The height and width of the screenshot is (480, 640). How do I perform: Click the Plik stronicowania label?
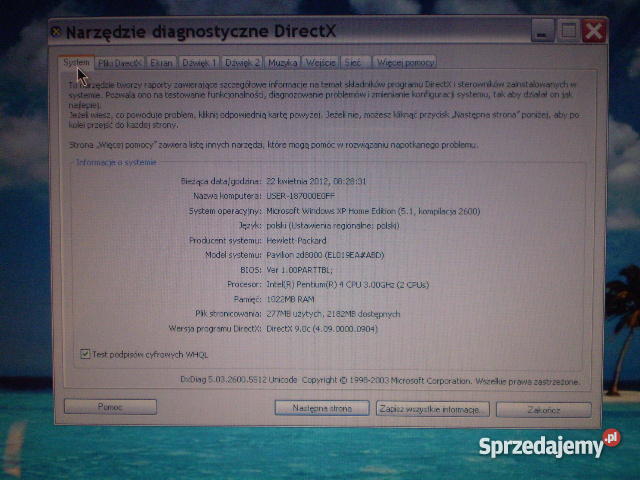[x=228, y=314]
